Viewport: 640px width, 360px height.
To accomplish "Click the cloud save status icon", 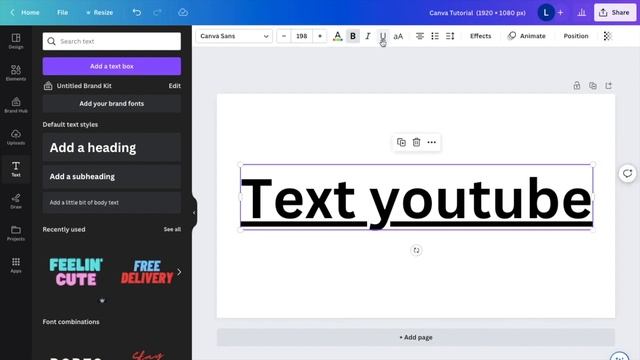I will pyautogui.click(x=183, y=13).
